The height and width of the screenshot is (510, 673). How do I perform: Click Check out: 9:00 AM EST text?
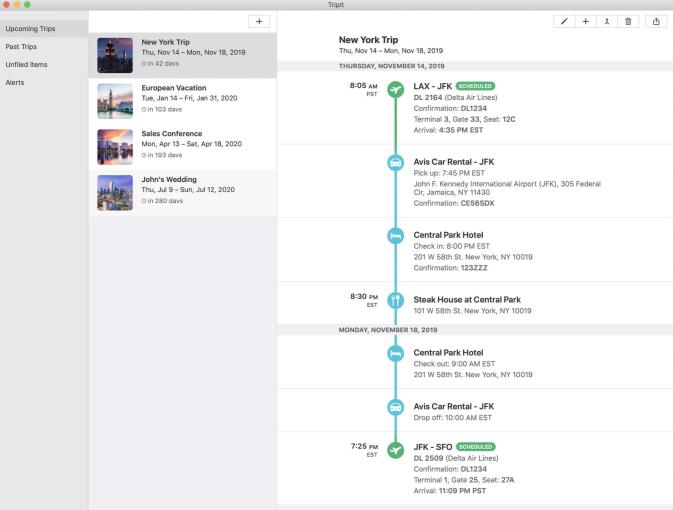454,364
